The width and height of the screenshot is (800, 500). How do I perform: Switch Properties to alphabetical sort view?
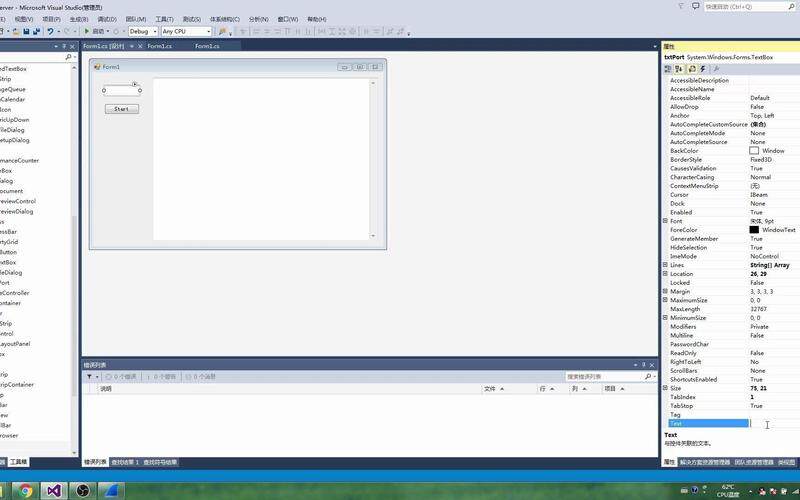(x=679, y=69)
